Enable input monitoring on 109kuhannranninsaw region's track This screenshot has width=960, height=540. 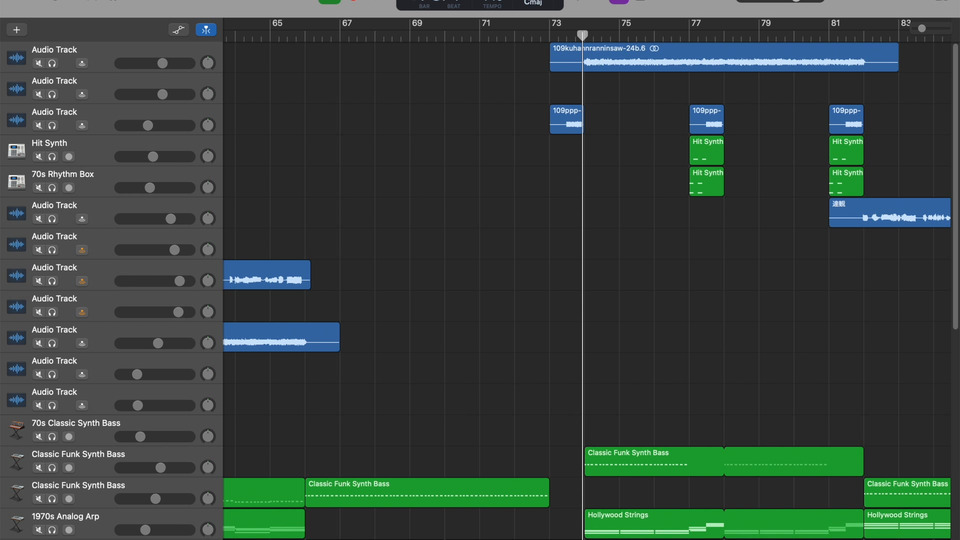(81, 63)
